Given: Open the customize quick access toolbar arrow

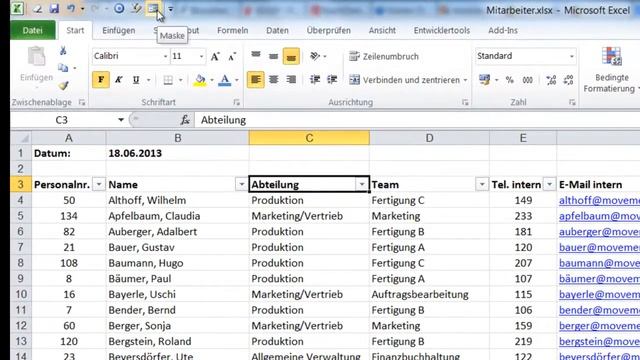Looking at the screenshot, I should (x=171, y=9).
